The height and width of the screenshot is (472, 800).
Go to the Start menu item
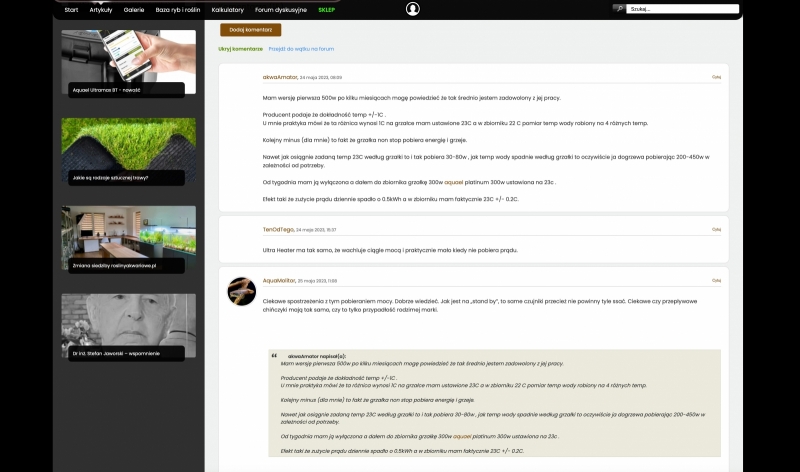[x=71, y=10]
